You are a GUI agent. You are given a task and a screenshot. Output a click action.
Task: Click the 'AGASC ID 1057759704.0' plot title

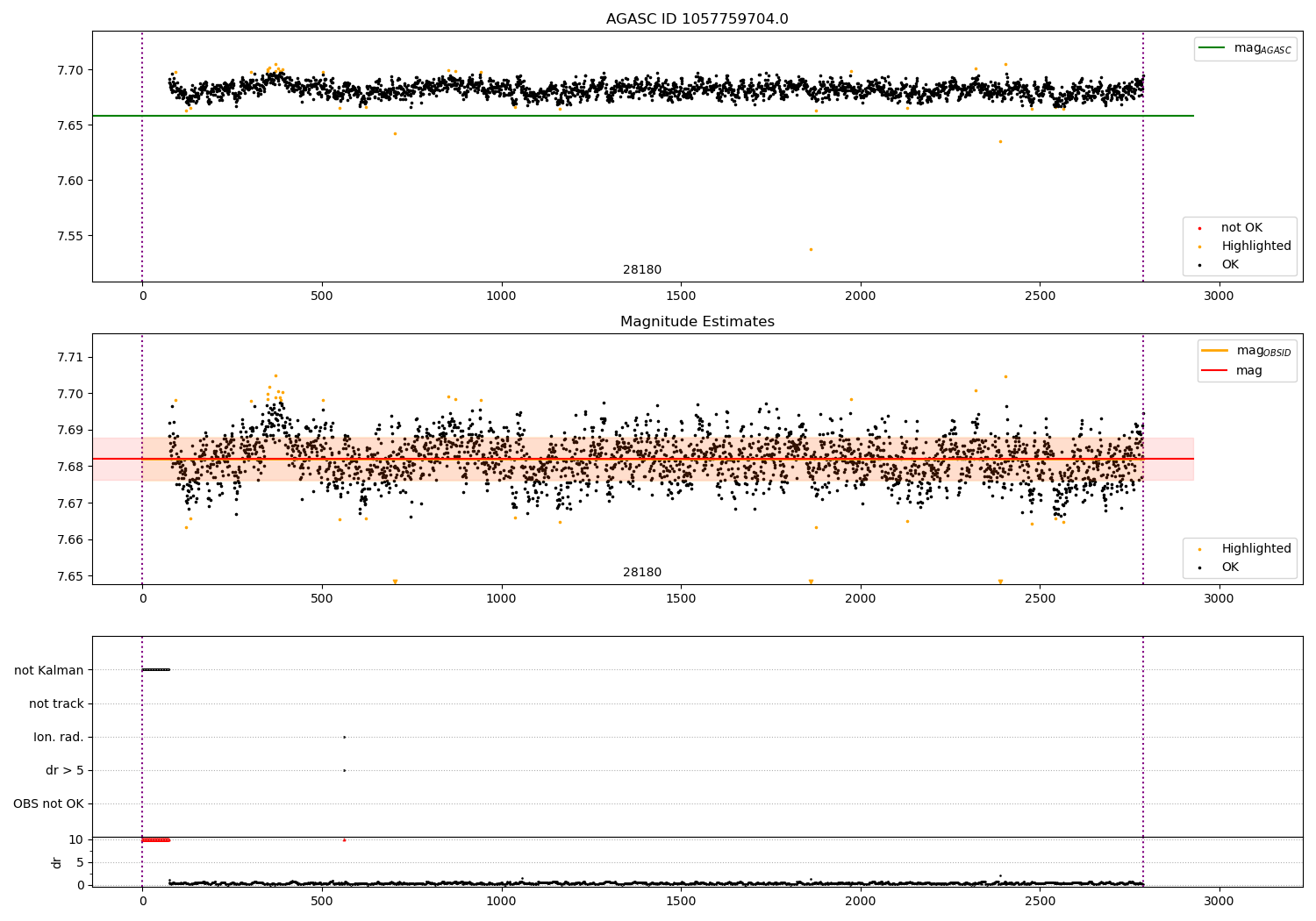click(x=697, y=19)
